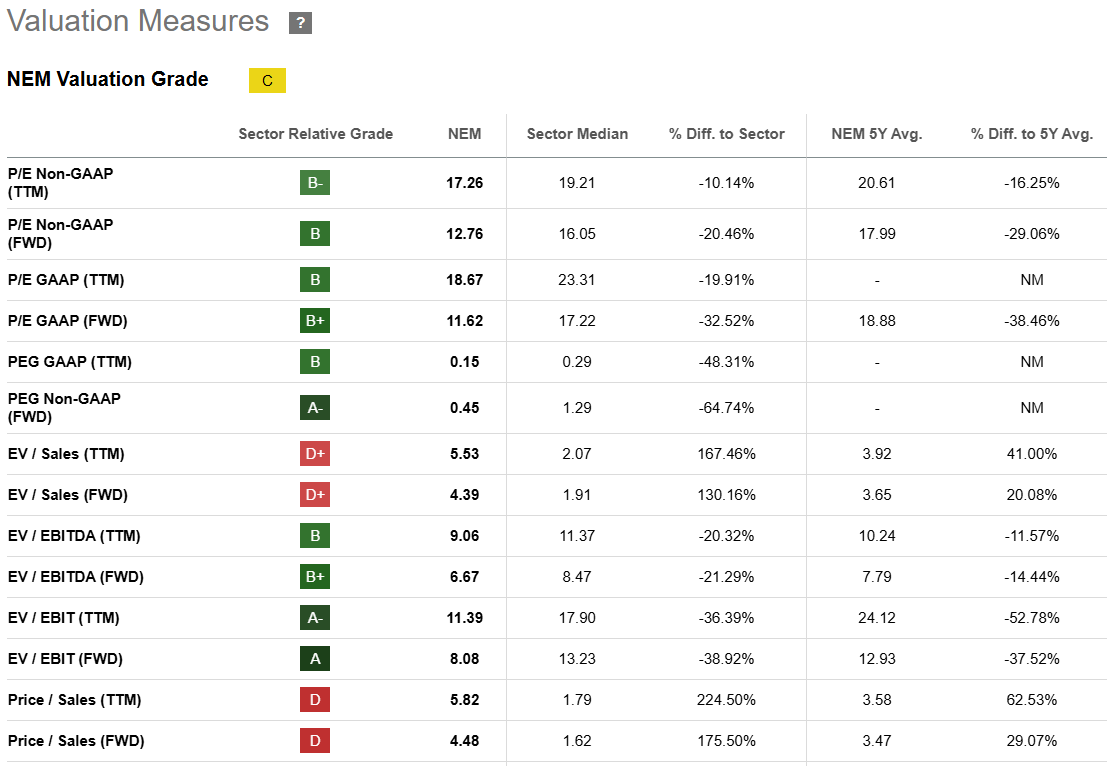Select the PEG Non-GAAP (FWD) row label
Image resolution: width=1111 pixels, height=766 pixels.
click(x=64, y=408)
